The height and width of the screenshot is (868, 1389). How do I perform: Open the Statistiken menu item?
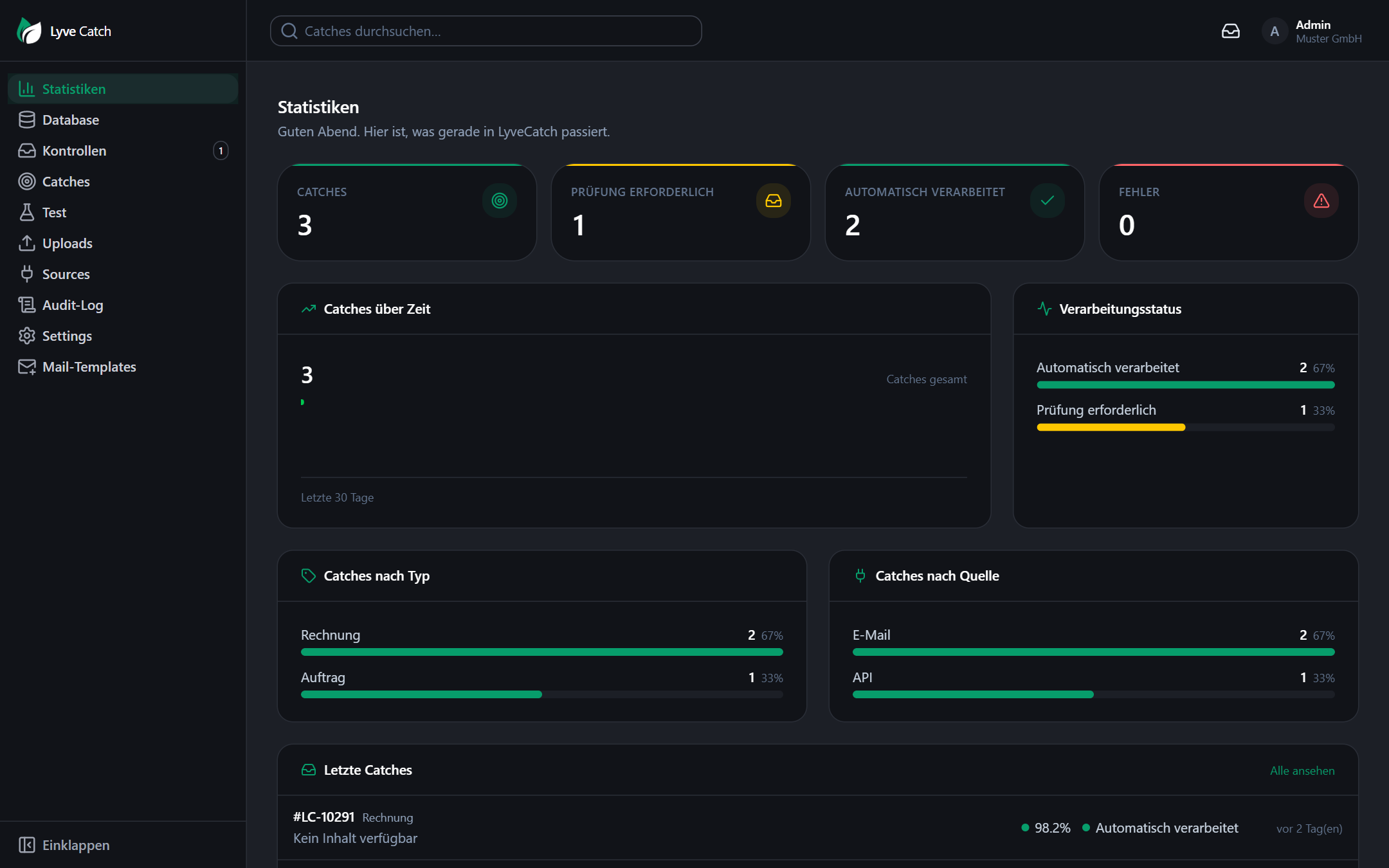[123, 89]
